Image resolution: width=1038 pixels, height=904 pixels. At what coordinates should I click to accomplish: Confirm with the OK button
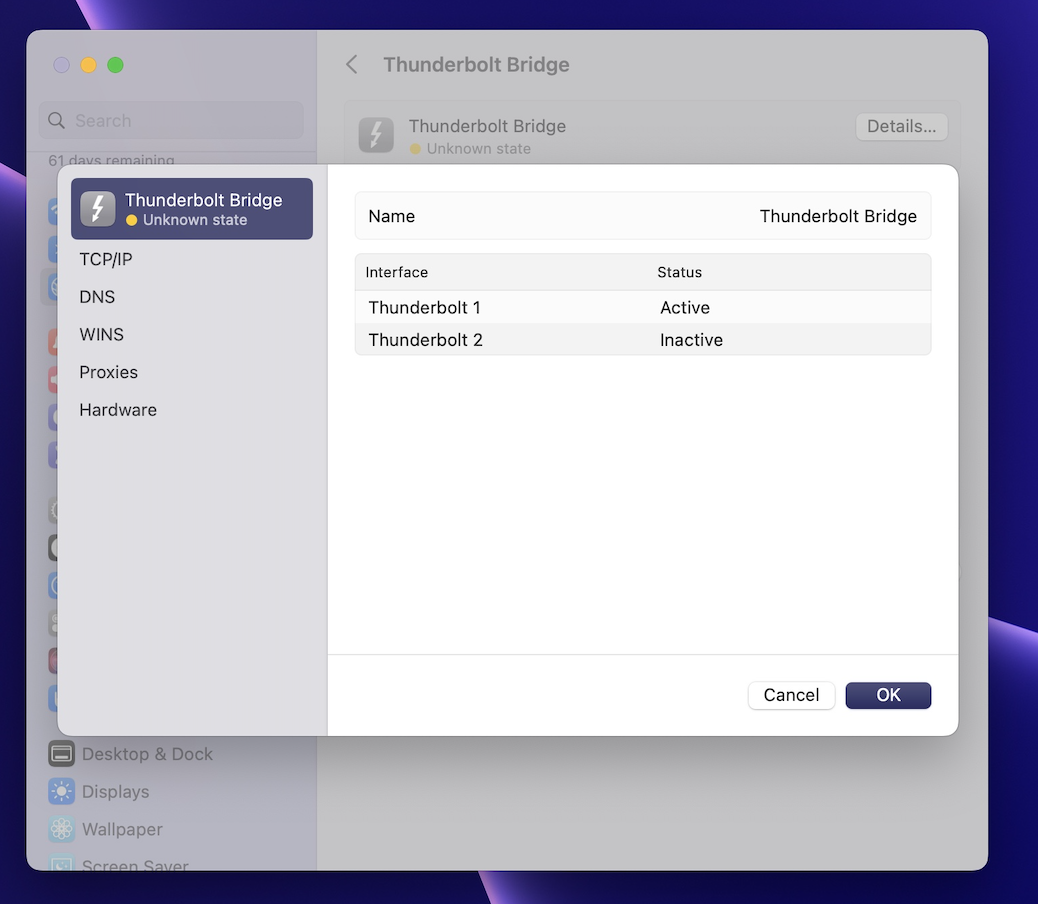coord(888,695)
